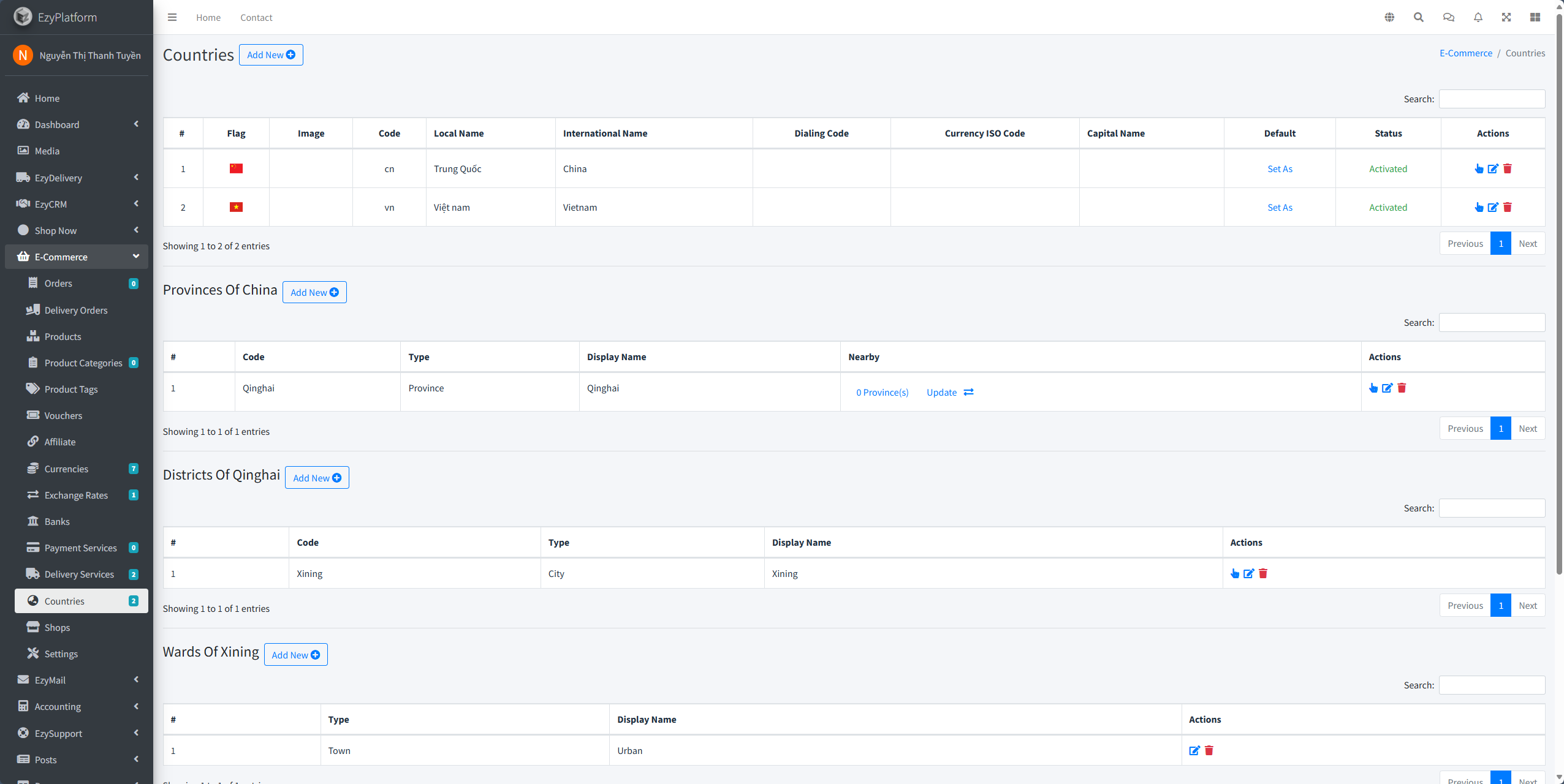Image resolution: width=1564 pixels, height=784 pixels.
Task: Edit the China country row
Action: pyautogui.click(x=1493, y=168)
